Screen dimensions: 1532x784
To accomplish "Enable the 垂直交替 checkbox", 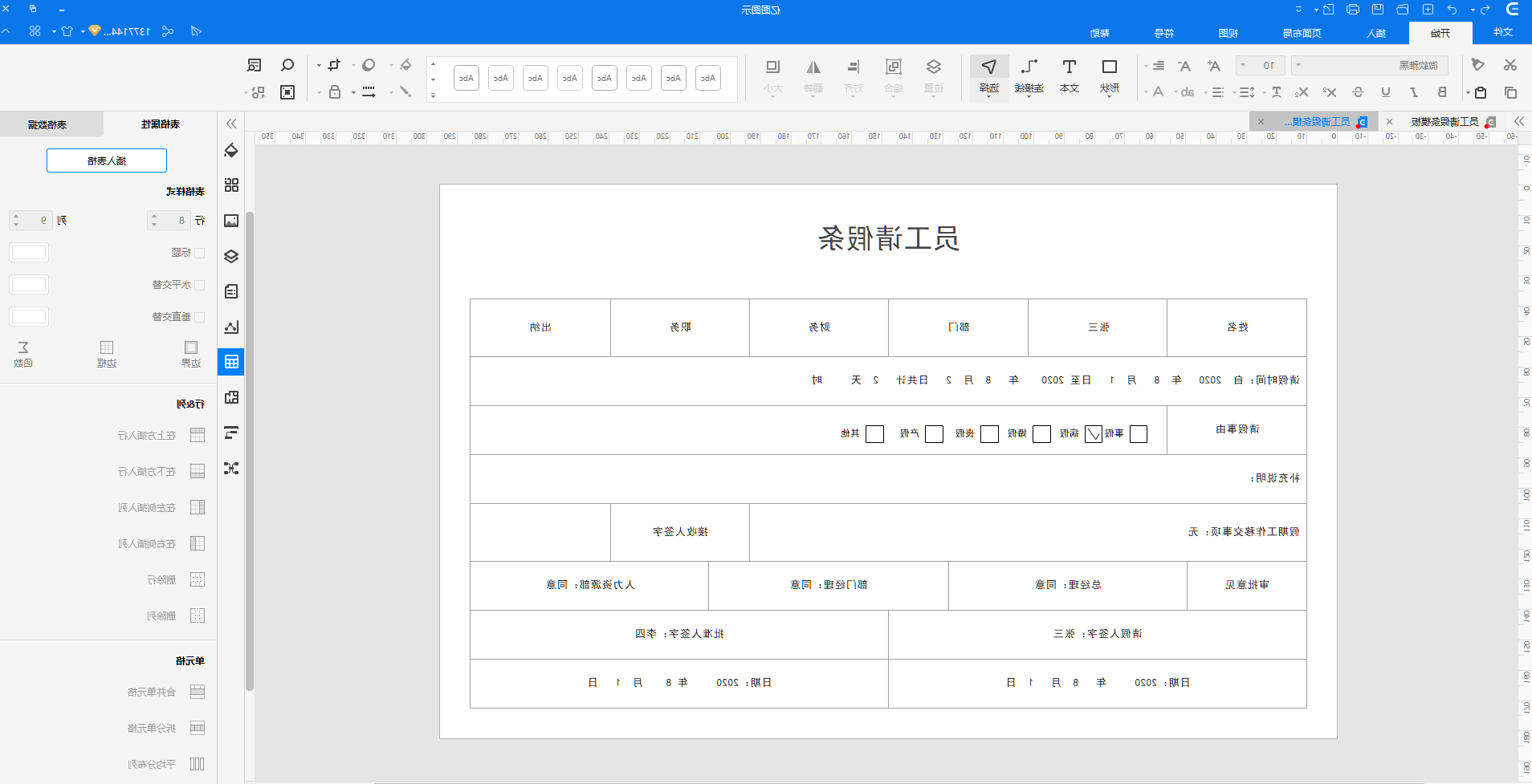I will (200, 317).
